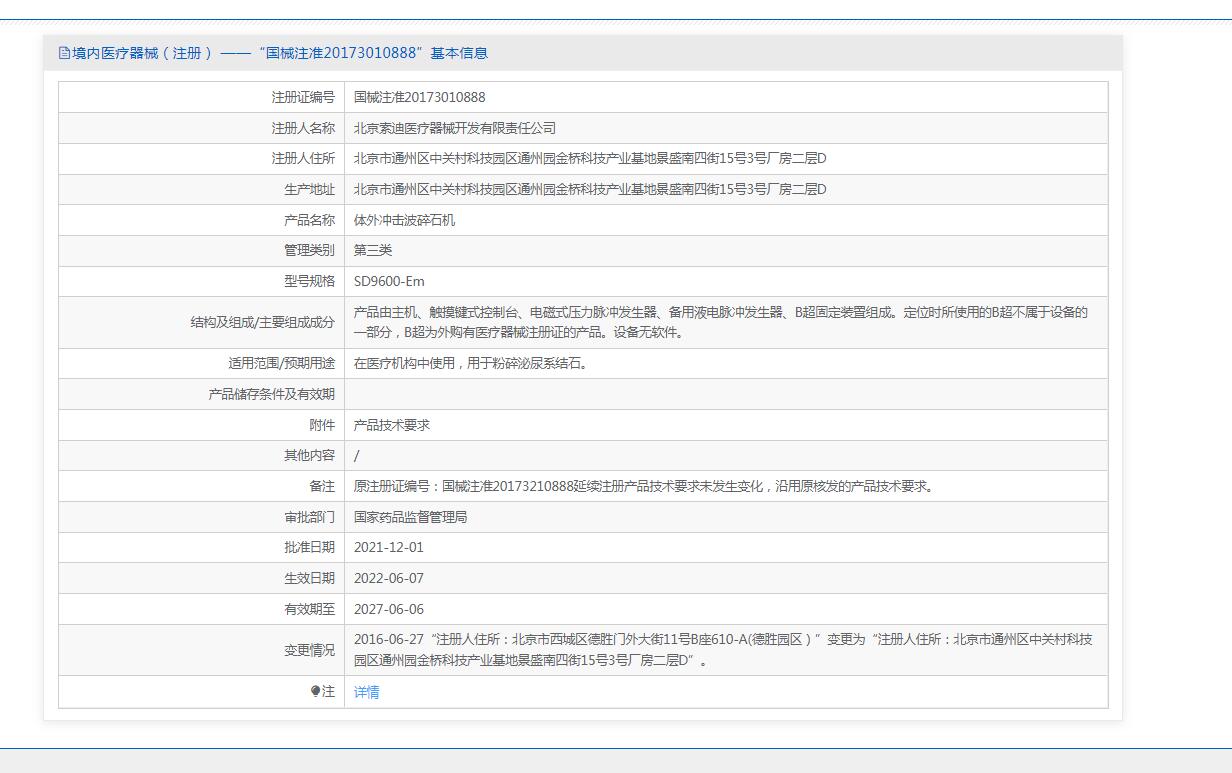Select management class value 第三类
Viewport: 1232px width, 773px height.
coord(373,251)
